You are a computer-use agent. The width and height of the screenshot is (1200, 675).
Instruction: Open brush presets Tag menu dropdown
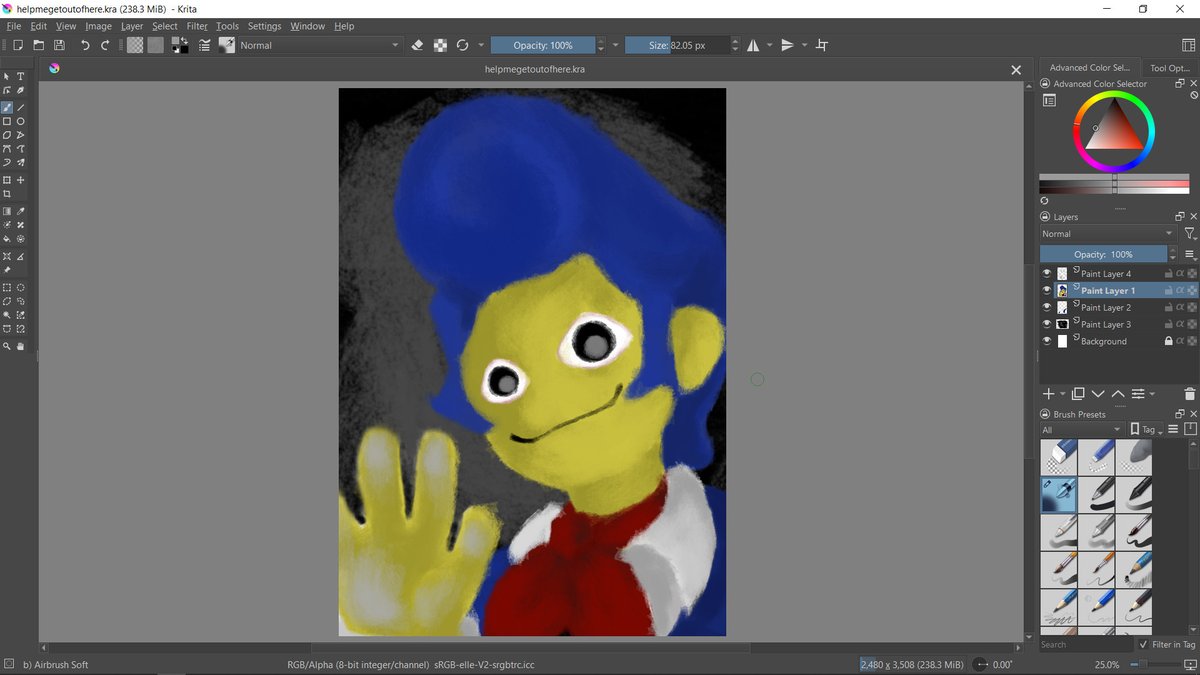click(x=1147, y=430)
